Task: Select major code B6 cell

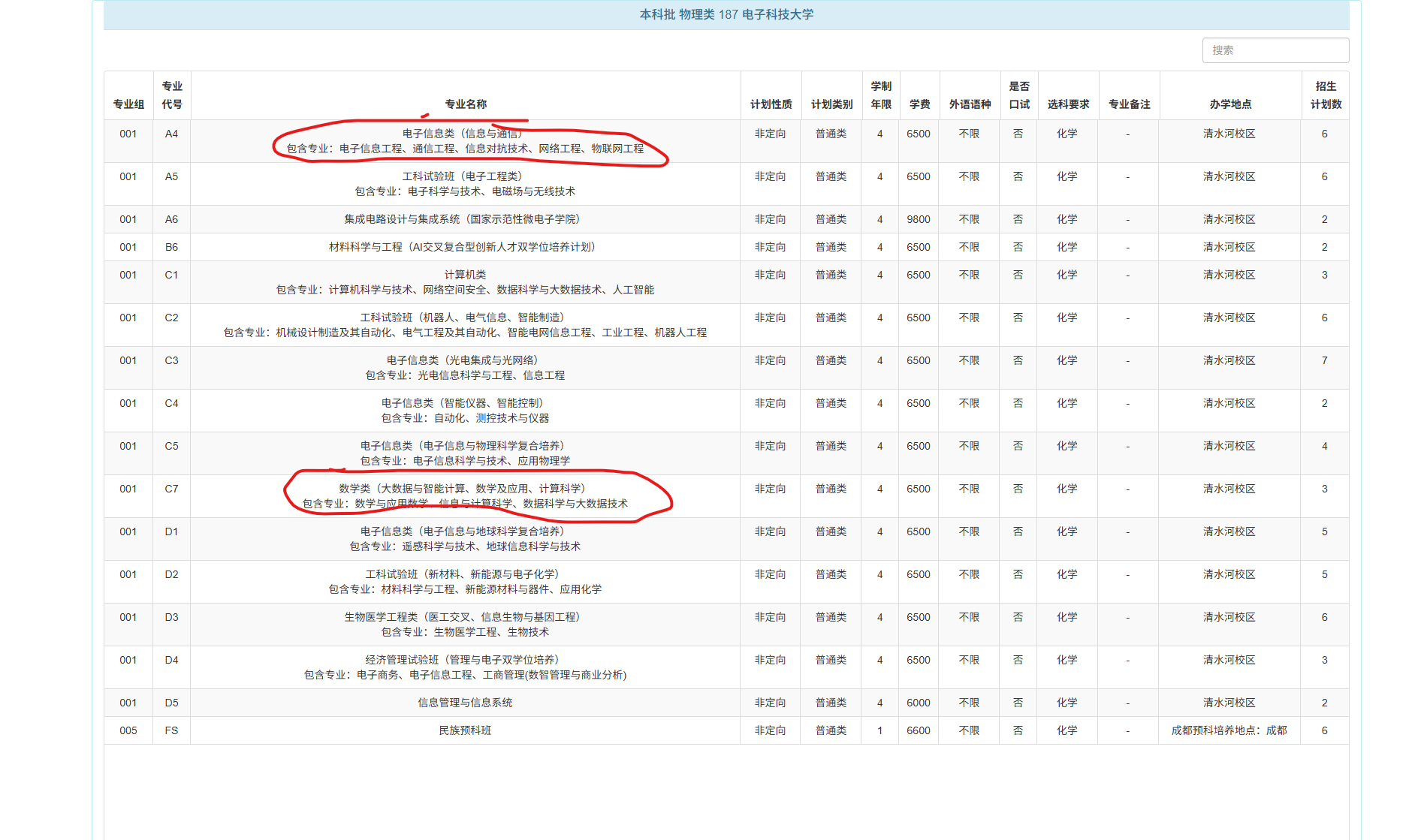Action: click(171, 247)
